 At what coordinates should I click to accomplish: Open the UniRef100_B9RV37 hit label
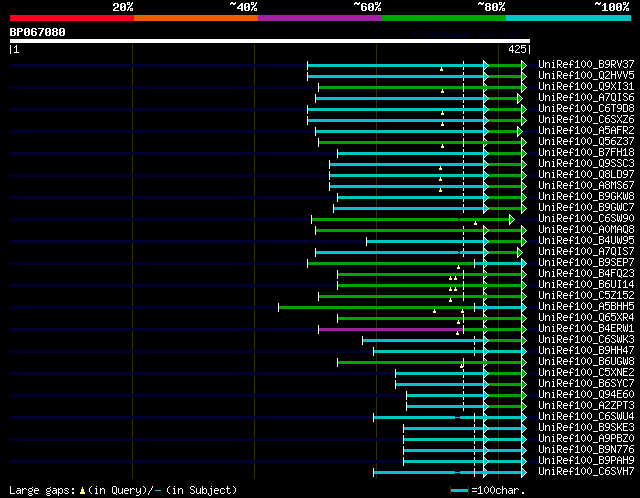586,64
